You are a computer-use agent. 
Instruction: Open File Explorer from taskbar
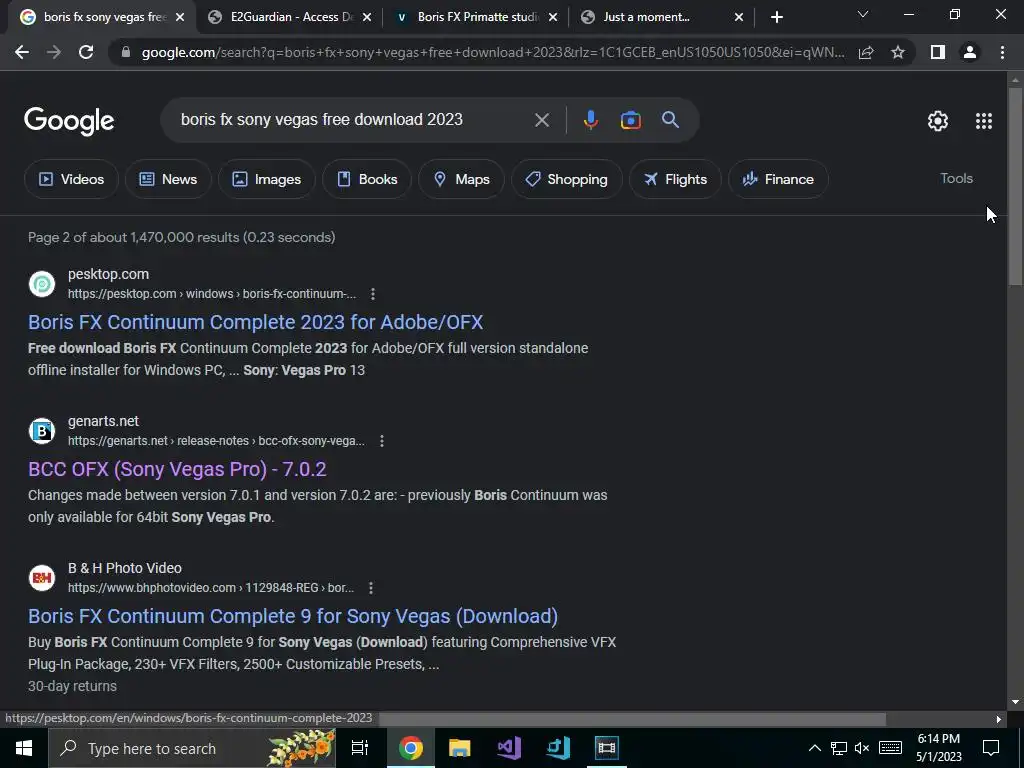click(x=460, y=748)
